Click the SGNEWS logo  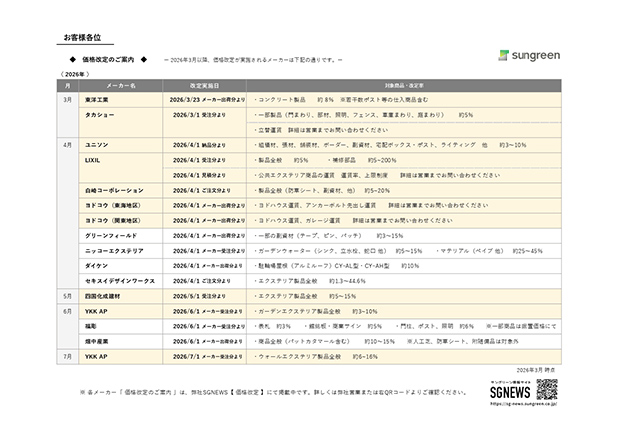(x=510, y=392)
